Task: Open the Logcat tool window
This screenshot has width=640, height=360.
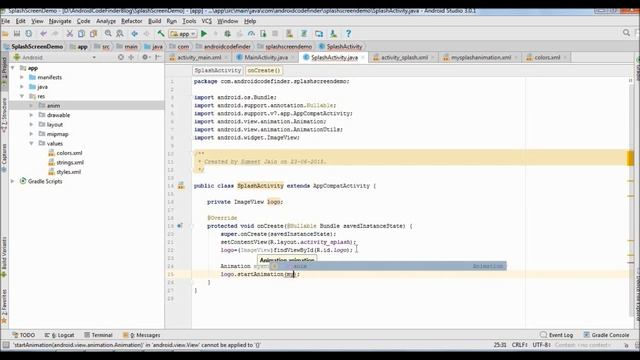Action: 60,335
